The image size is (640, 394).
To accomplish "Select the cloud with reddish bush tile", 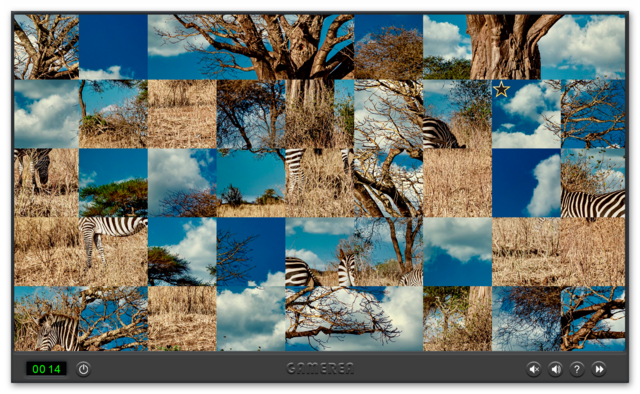I will pyautogui.click(x=182, y=183).
